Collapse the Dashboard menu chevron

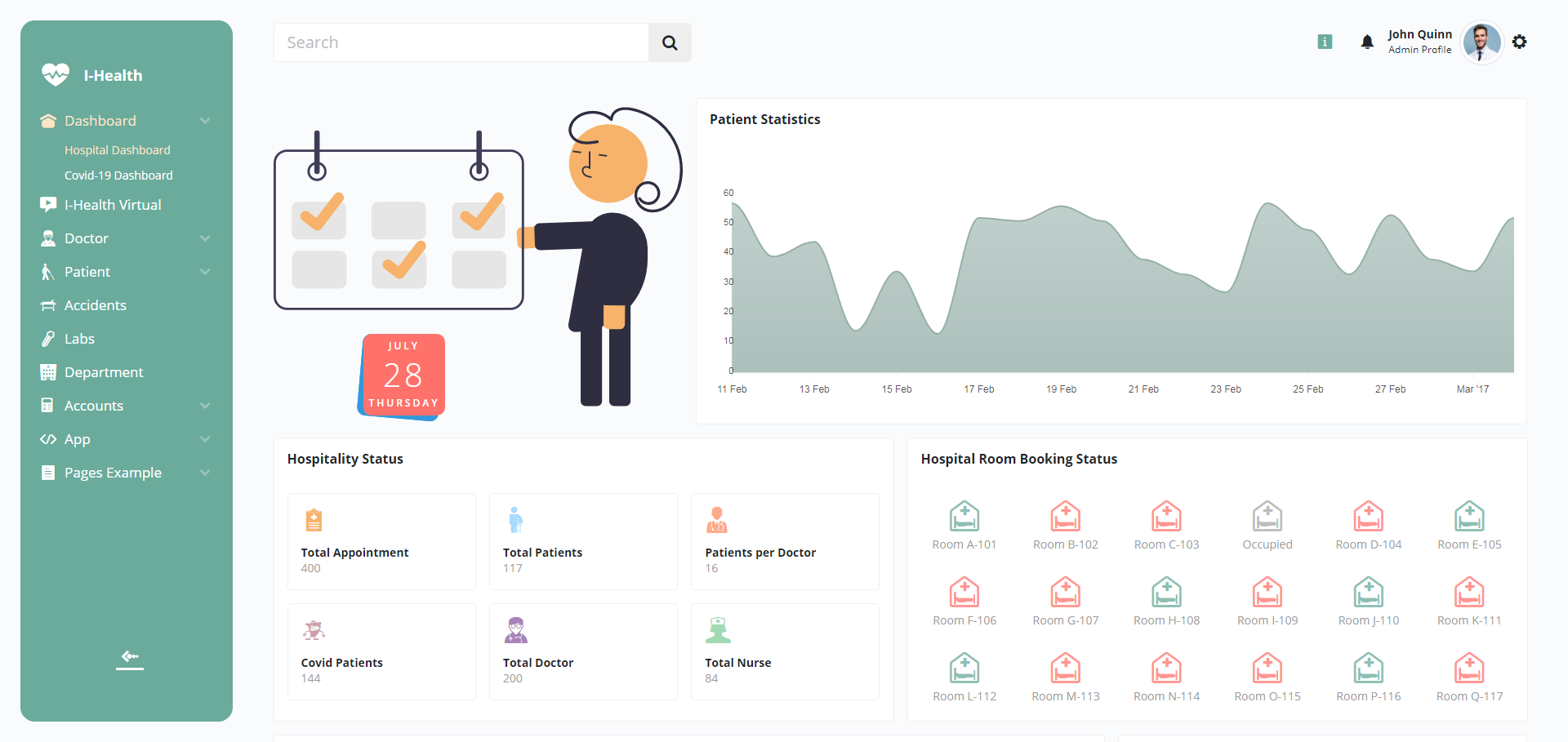[x=205, y=121]
